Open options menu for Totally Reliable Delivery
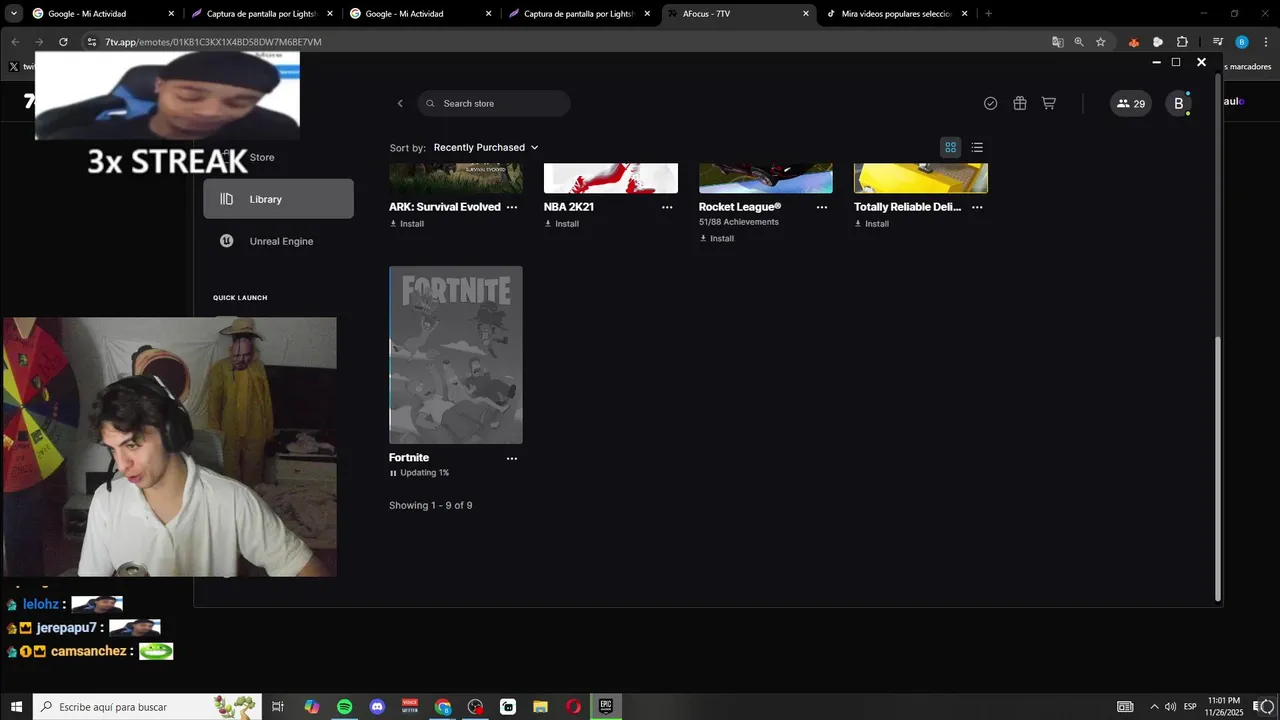 pos(977,207)
